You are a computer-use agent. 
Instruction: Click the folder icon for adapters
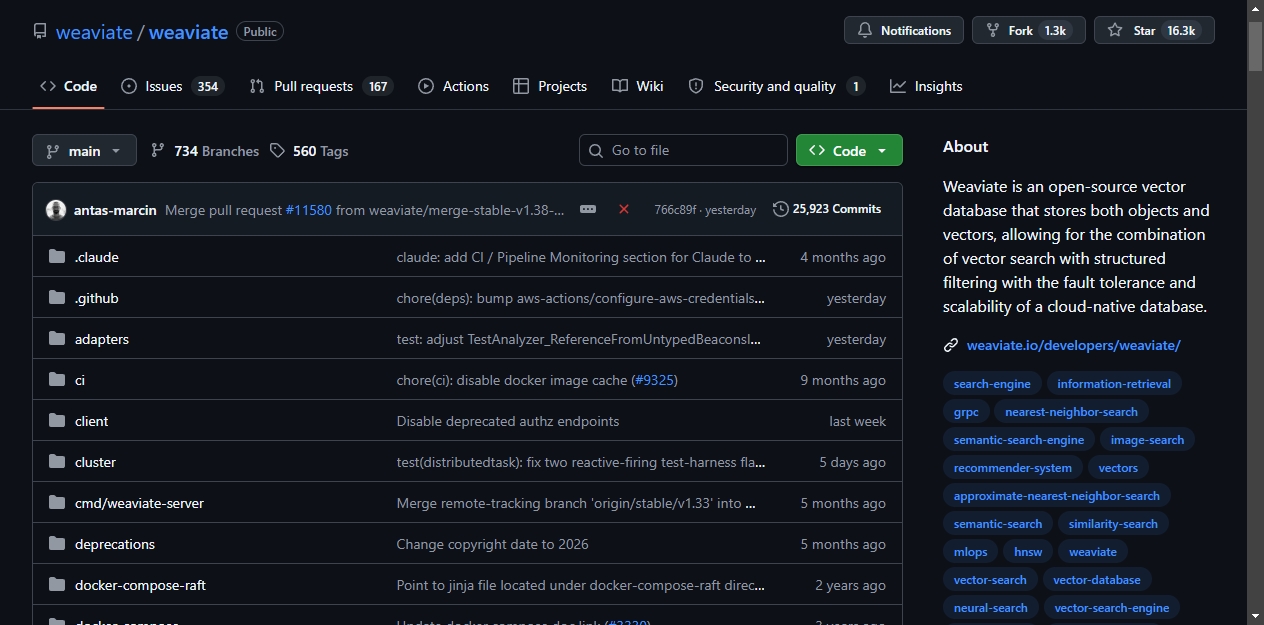(57, 339)
